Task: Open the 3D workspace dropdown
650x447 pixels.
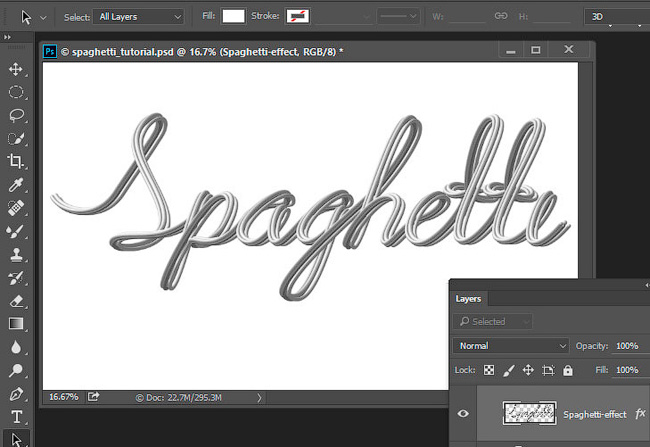Action: coord(616,17)
